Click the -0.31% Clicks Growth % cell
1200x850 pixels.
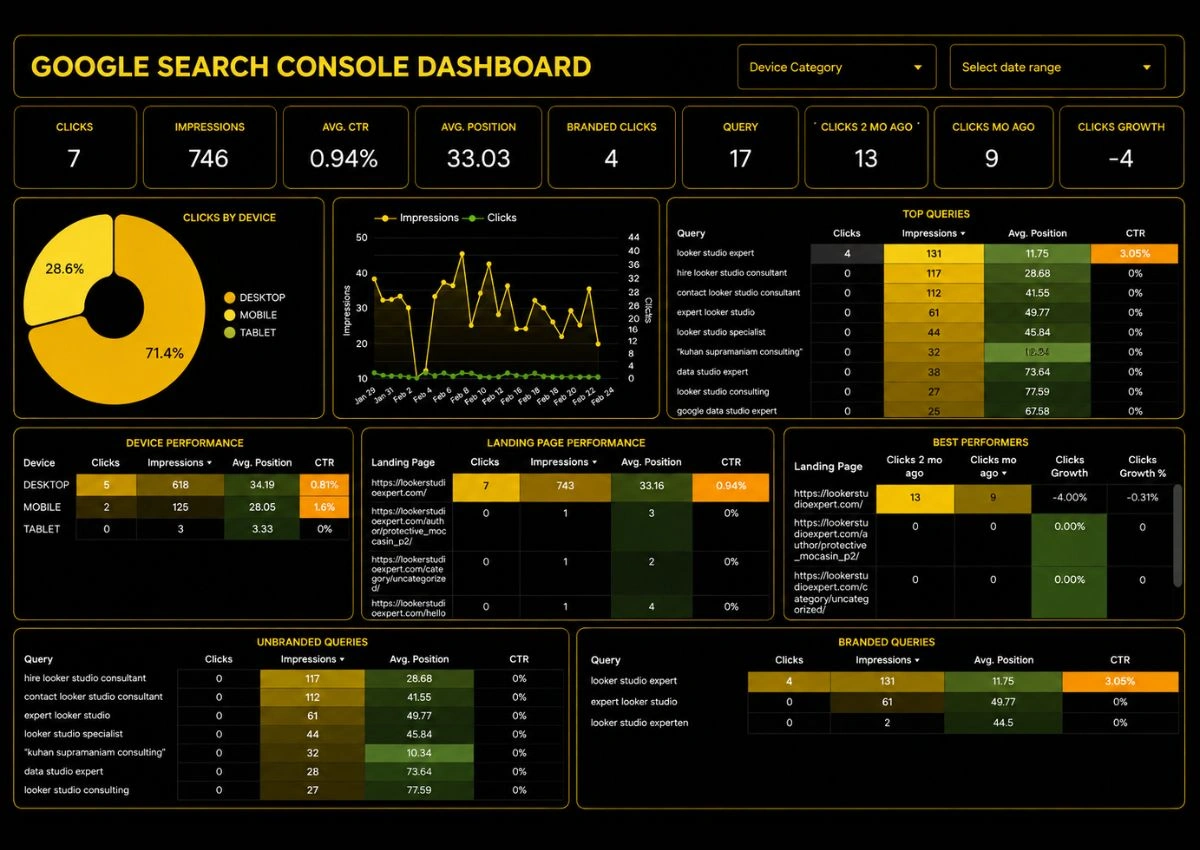(x=1143, y=498)
